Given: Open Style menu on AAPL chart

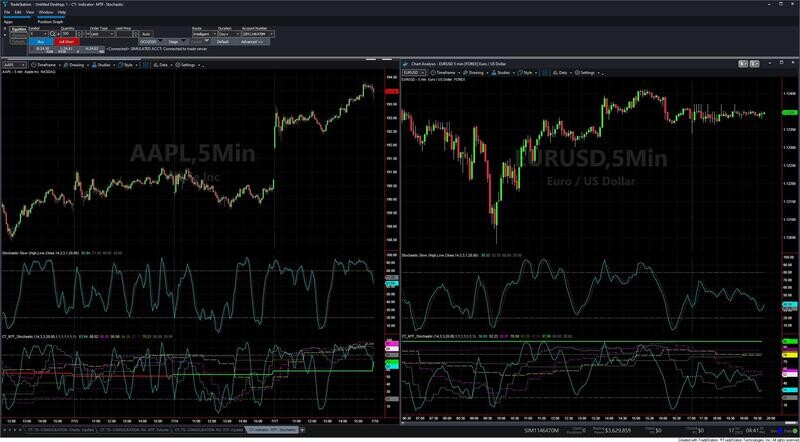Looking at the screenshot, I should point(128,65).
